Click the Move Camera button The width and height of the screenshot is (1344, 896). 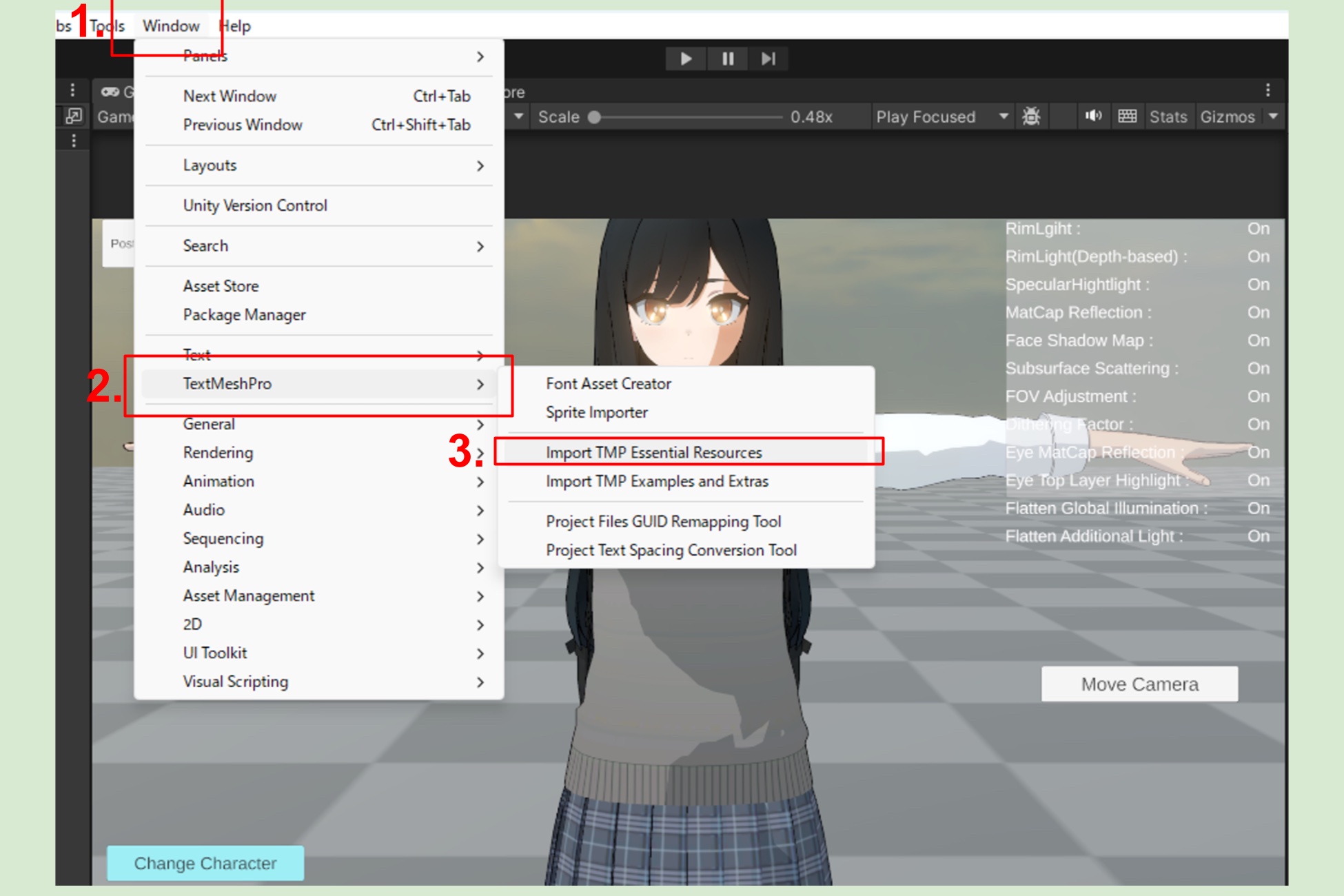point(1139,684)
